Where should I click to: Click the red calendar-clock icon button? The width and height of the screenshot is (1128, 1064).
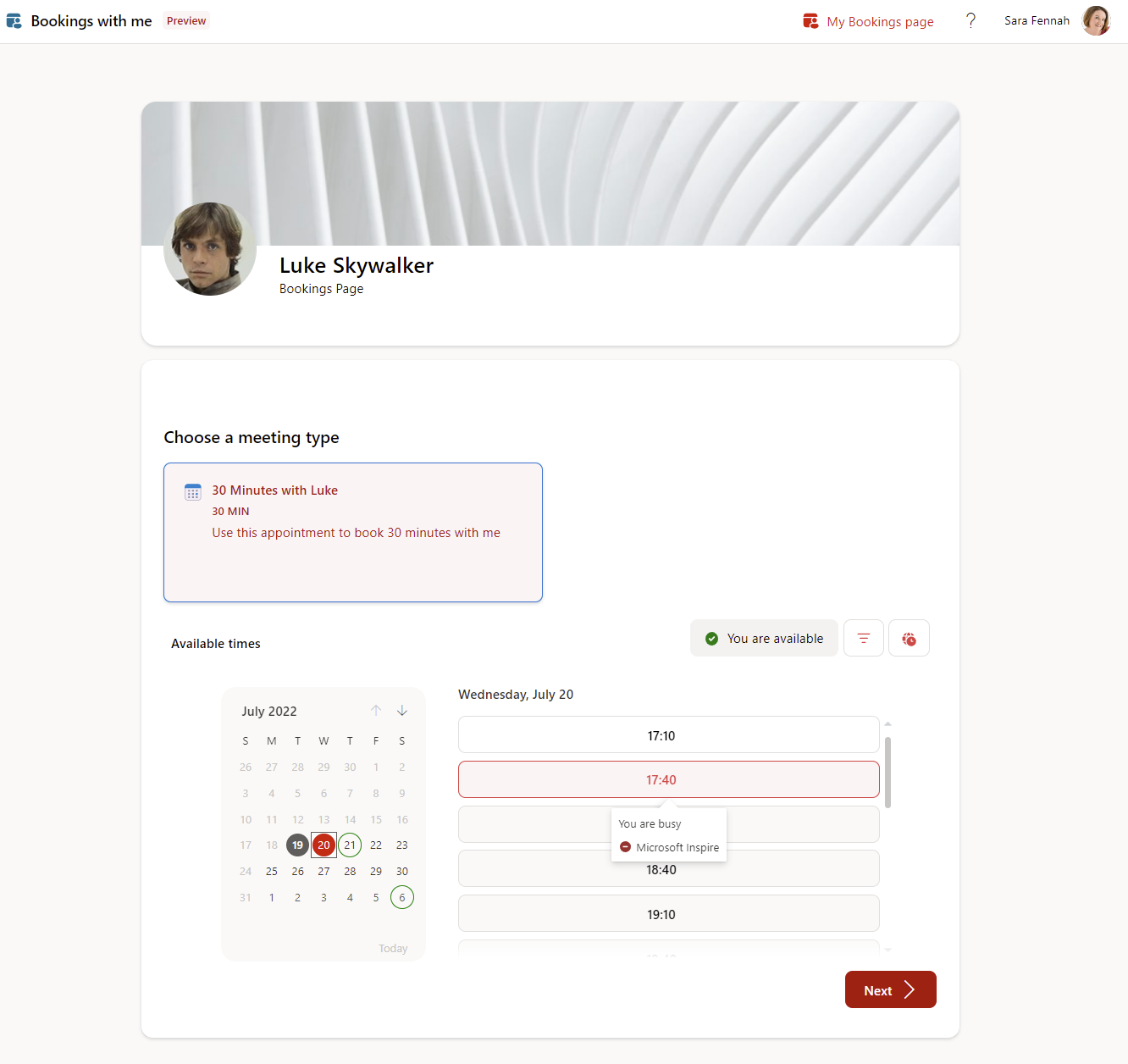[x=909, y=638]
